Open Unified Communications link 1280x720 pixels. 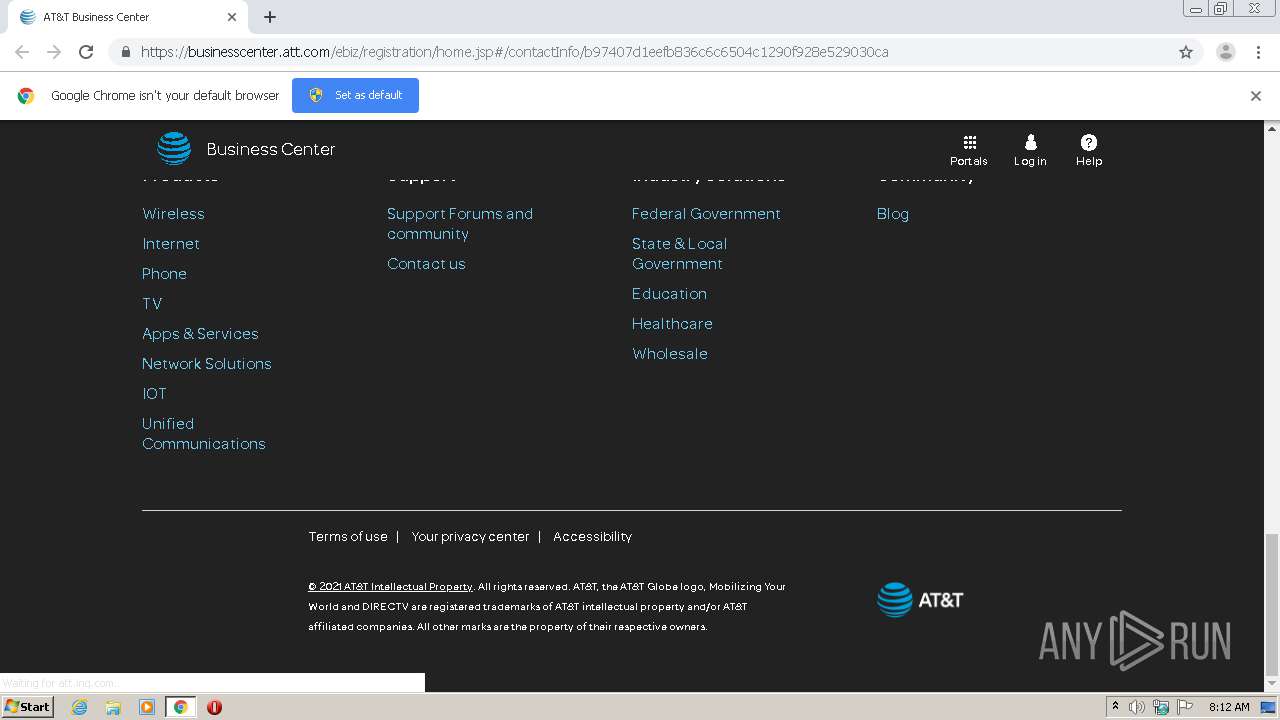tap(204, 434)
